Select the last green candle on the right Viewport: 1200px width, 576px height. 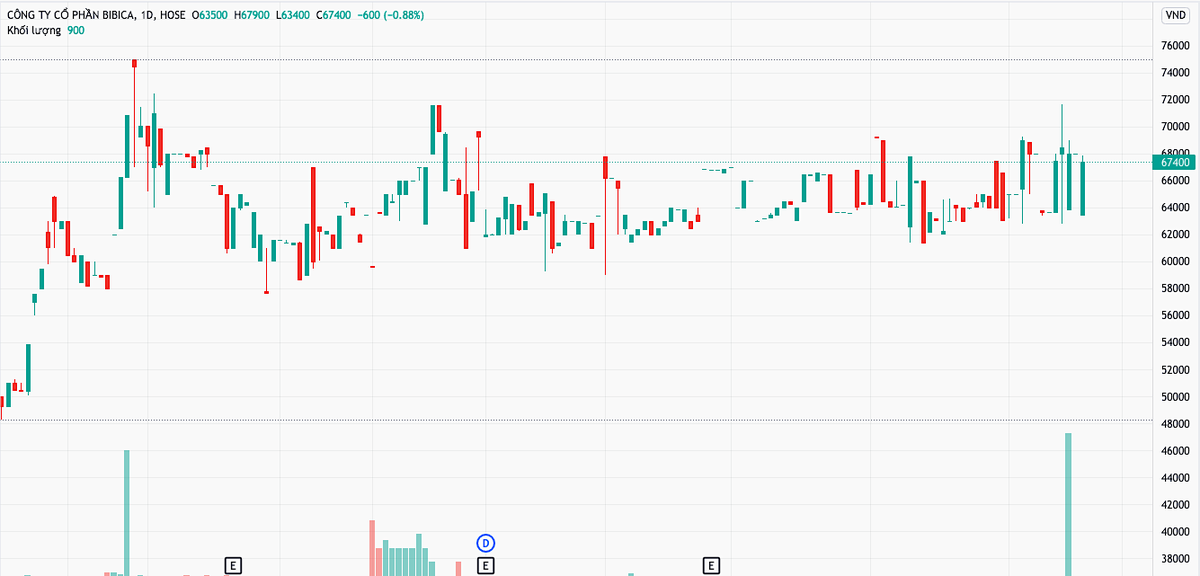(x=1083, y=188)
